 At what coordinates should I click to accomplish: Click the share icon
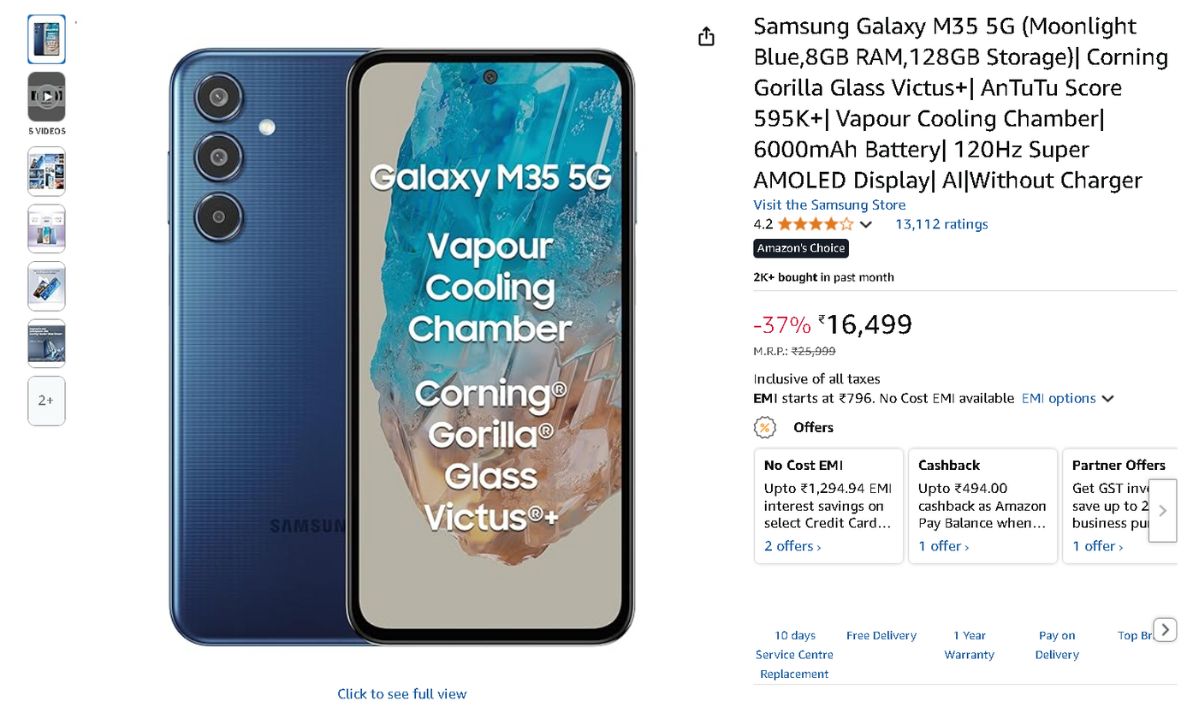[706, 37]
